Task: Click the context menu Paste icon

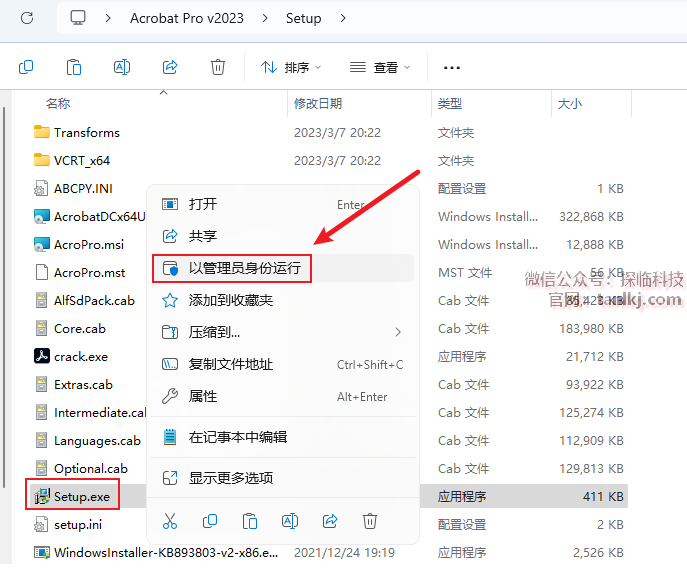Action: click(250, 521)
